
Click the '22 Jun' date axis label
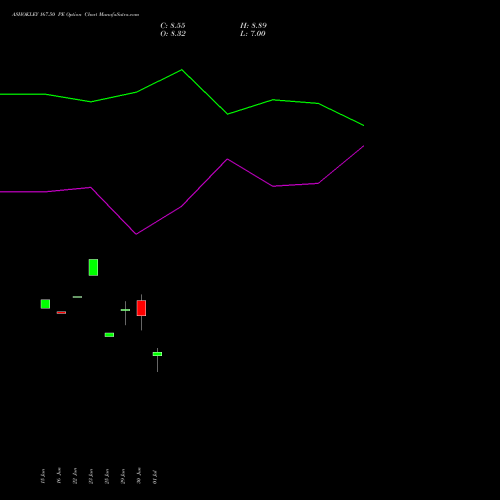75,476
